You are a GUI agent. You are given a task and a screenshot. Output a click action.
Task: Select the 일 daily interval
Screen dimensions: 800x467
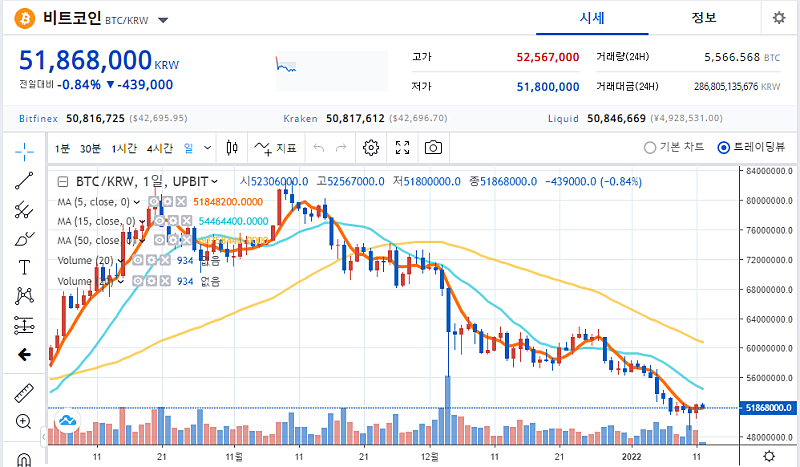click(x=189, y=148)
